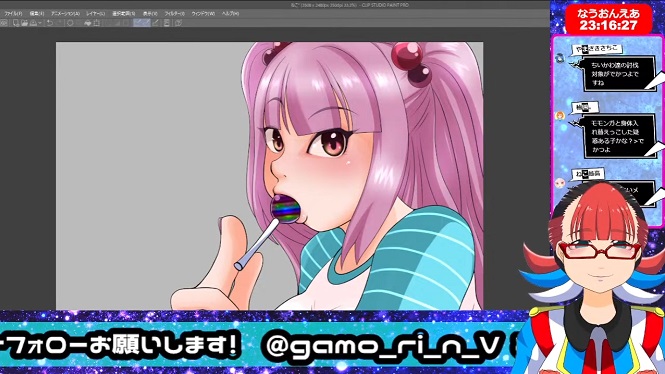665x374 pixels.
Task: Toggle the Snap to Grid button
Action: click(156, 23)
